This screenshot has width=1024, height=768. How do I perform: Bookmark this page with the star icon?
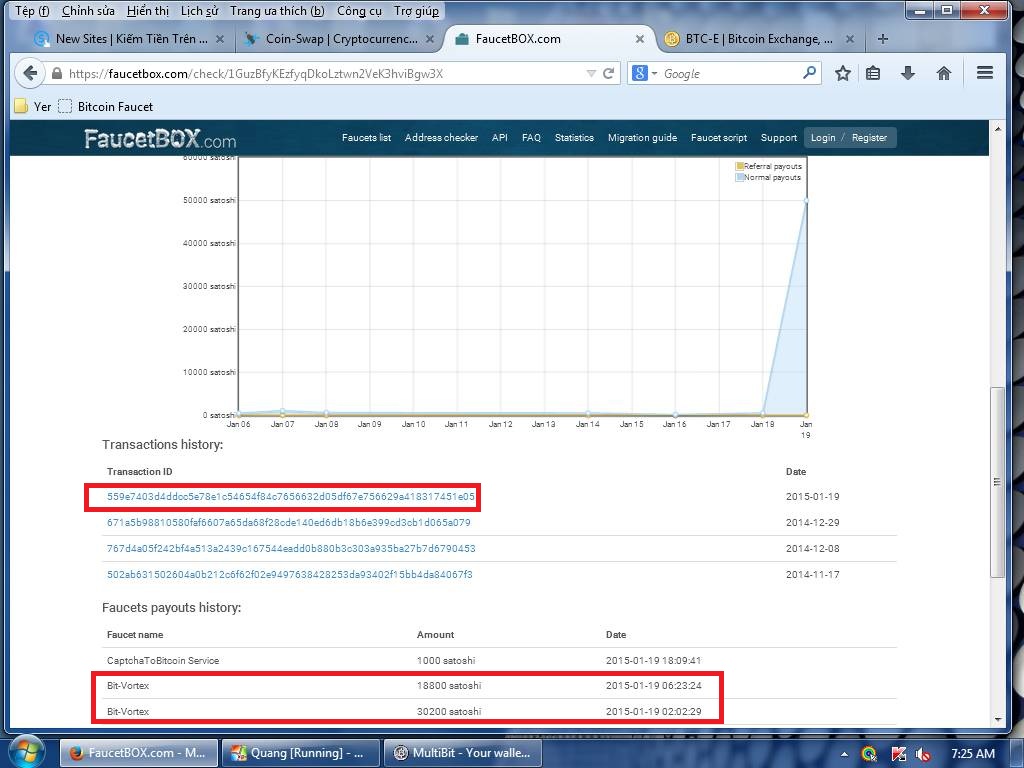[x=842, y=73]
